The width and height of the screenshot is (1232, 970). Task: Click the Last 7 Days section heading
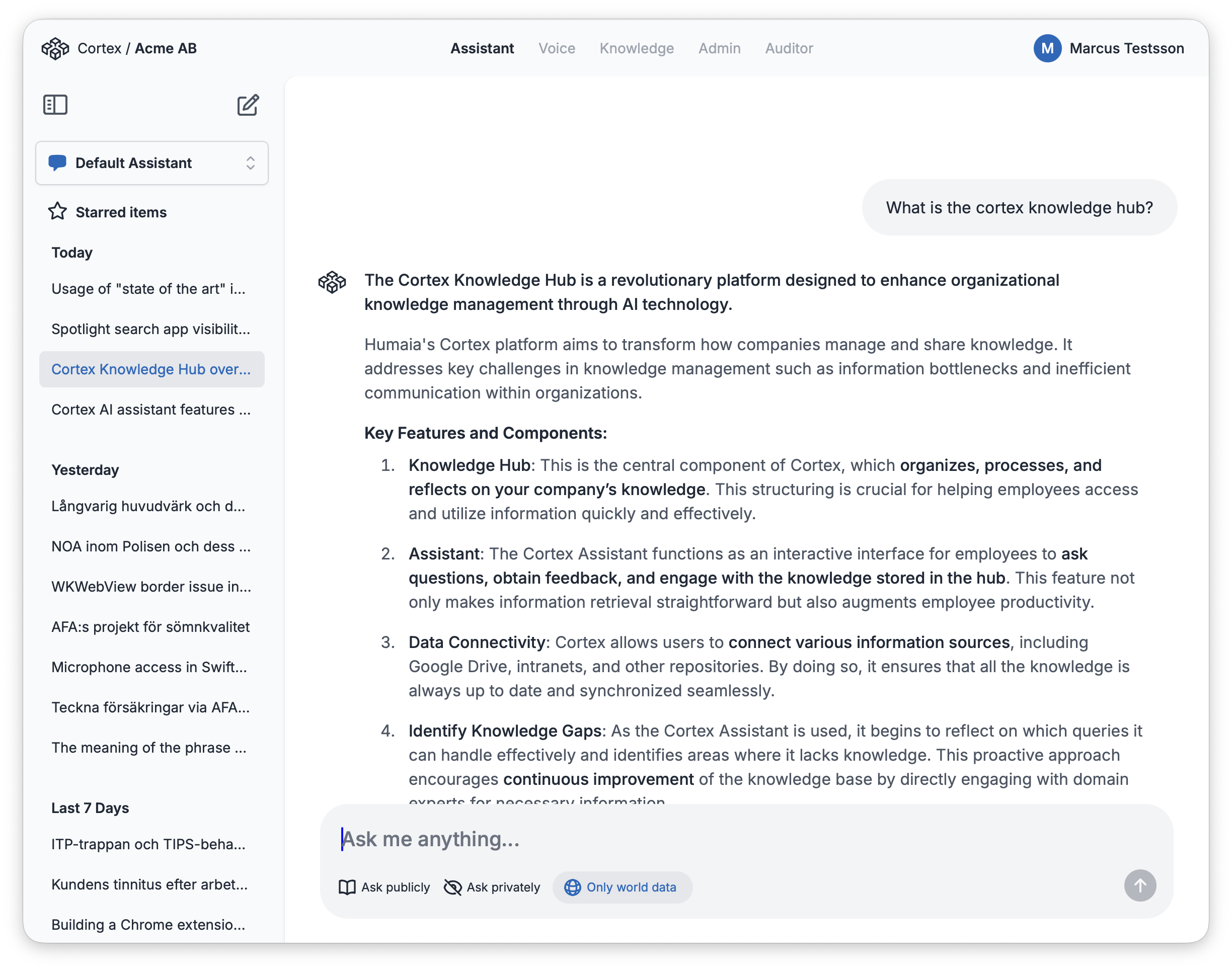coord(90,808)
